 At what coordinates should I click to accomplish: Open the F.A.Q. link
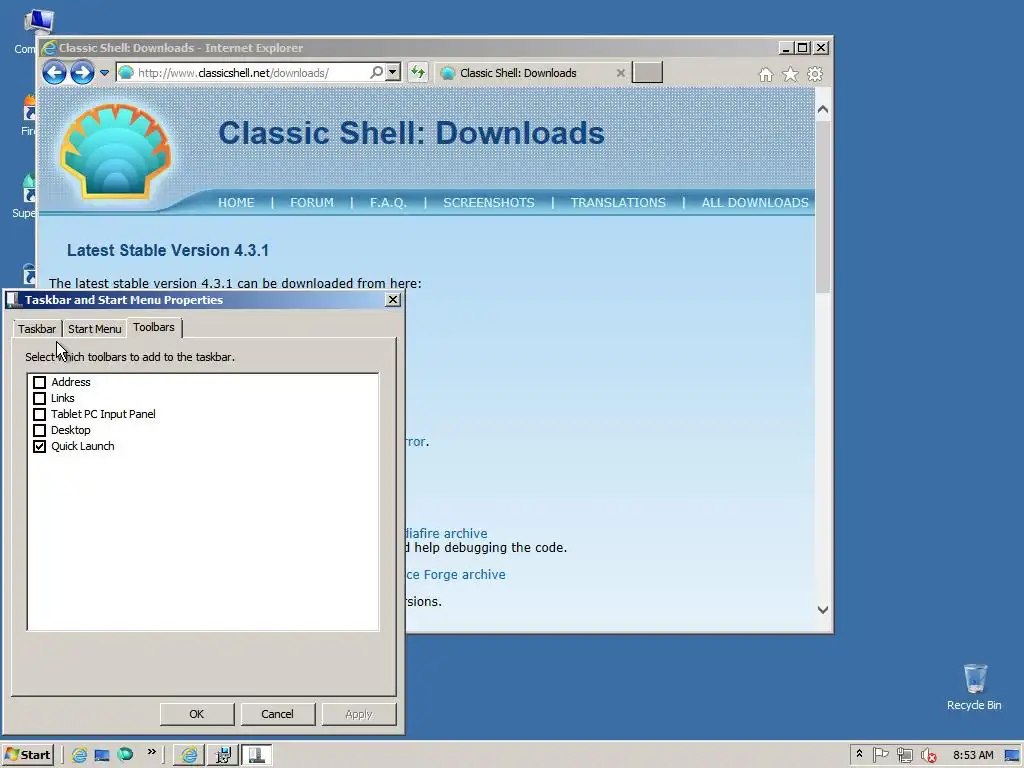pos(388,202)
